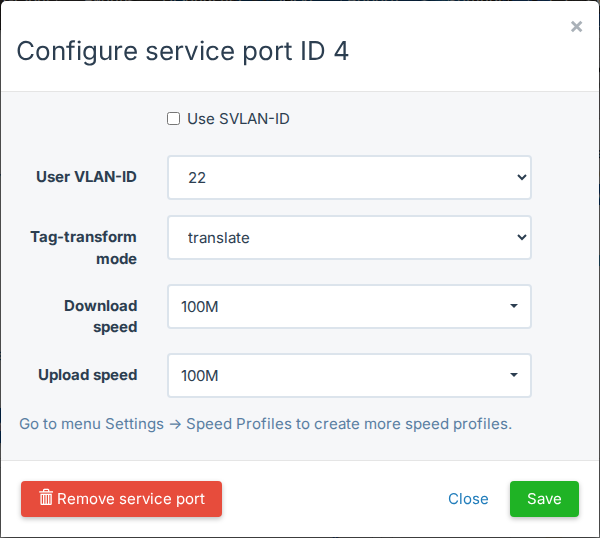Enable the Use SVLAN-ID checkbox

pos(173,119)
